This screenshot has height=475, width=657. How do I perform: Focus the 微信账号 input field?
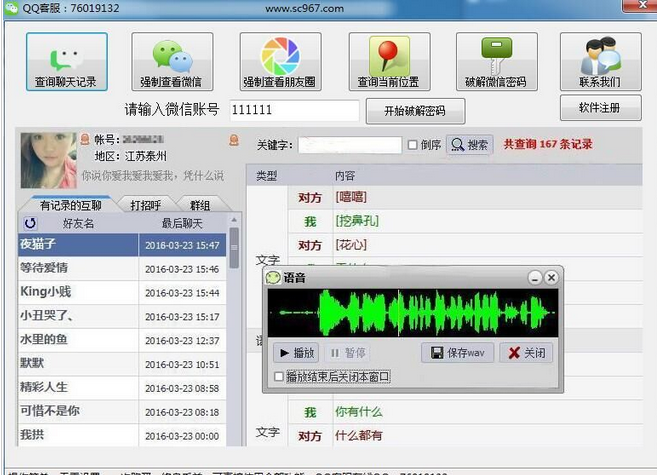point(294,110)
